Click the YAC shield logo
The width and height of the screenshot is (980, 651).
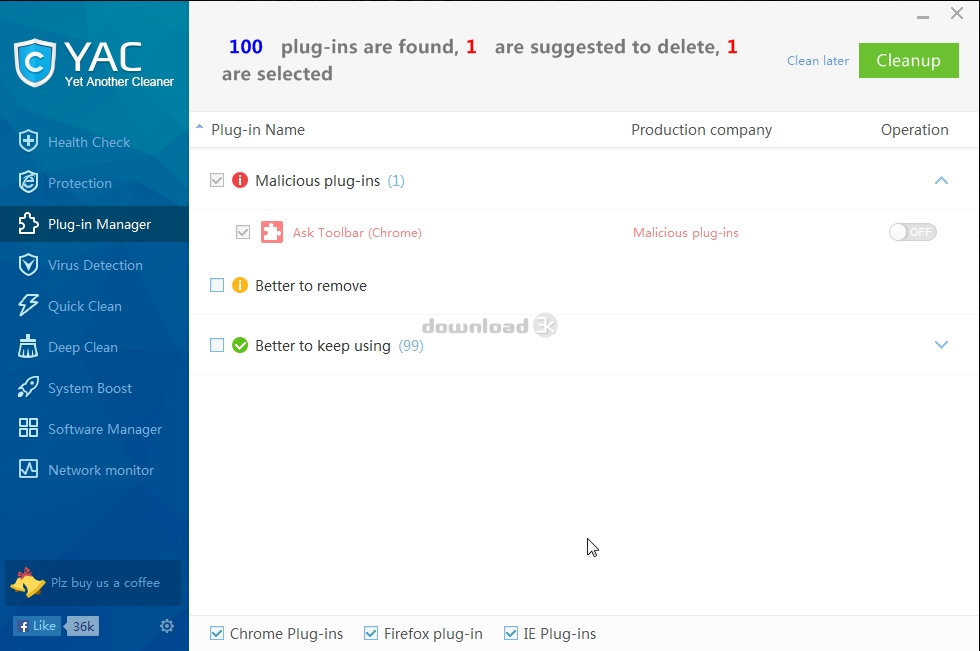click(x=35, y=62)
